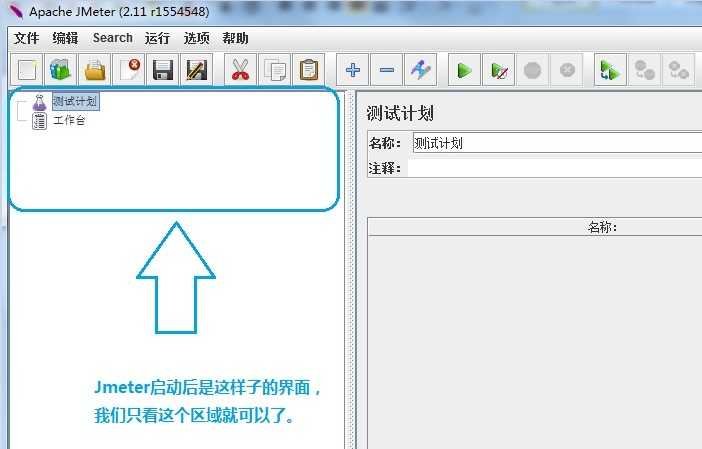Open the 选项 menu
702x449 pixels.
click(196, 38)
